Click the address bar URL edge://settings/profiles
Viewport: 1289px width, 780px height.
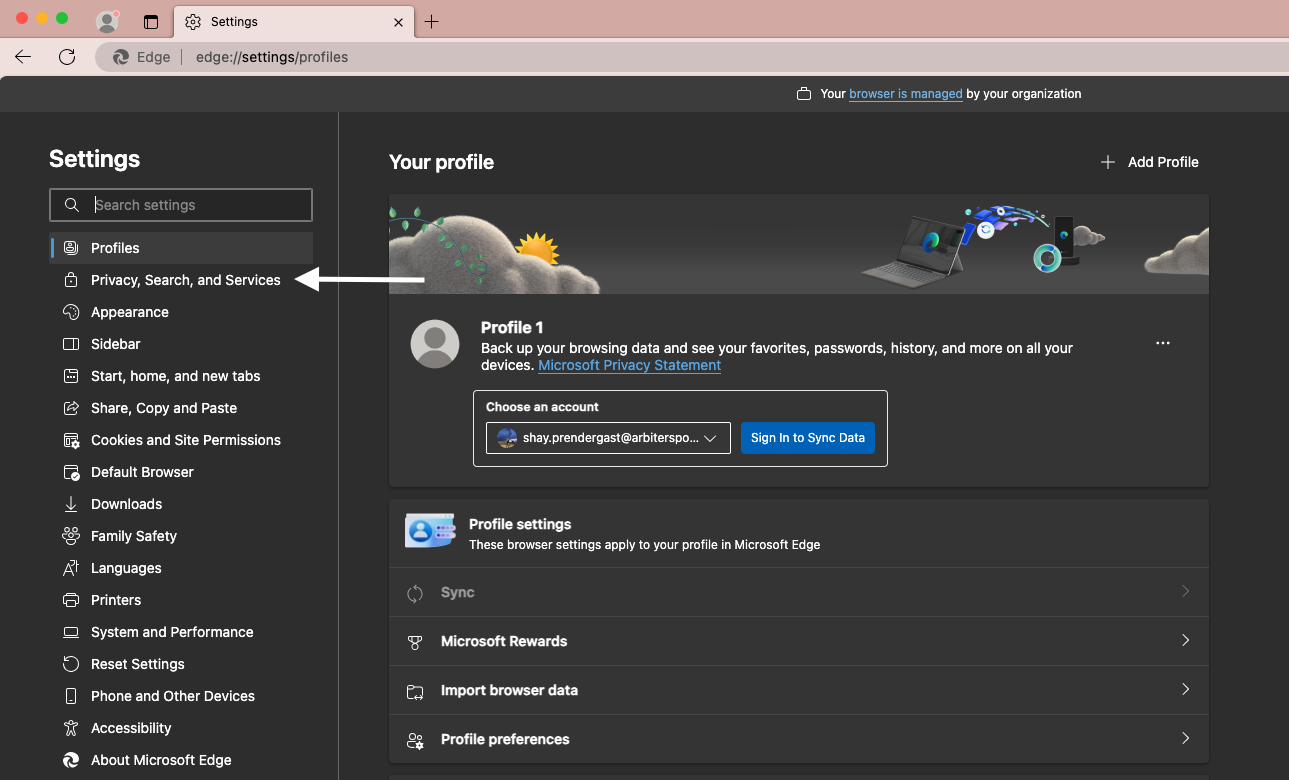tap(272, 57)
